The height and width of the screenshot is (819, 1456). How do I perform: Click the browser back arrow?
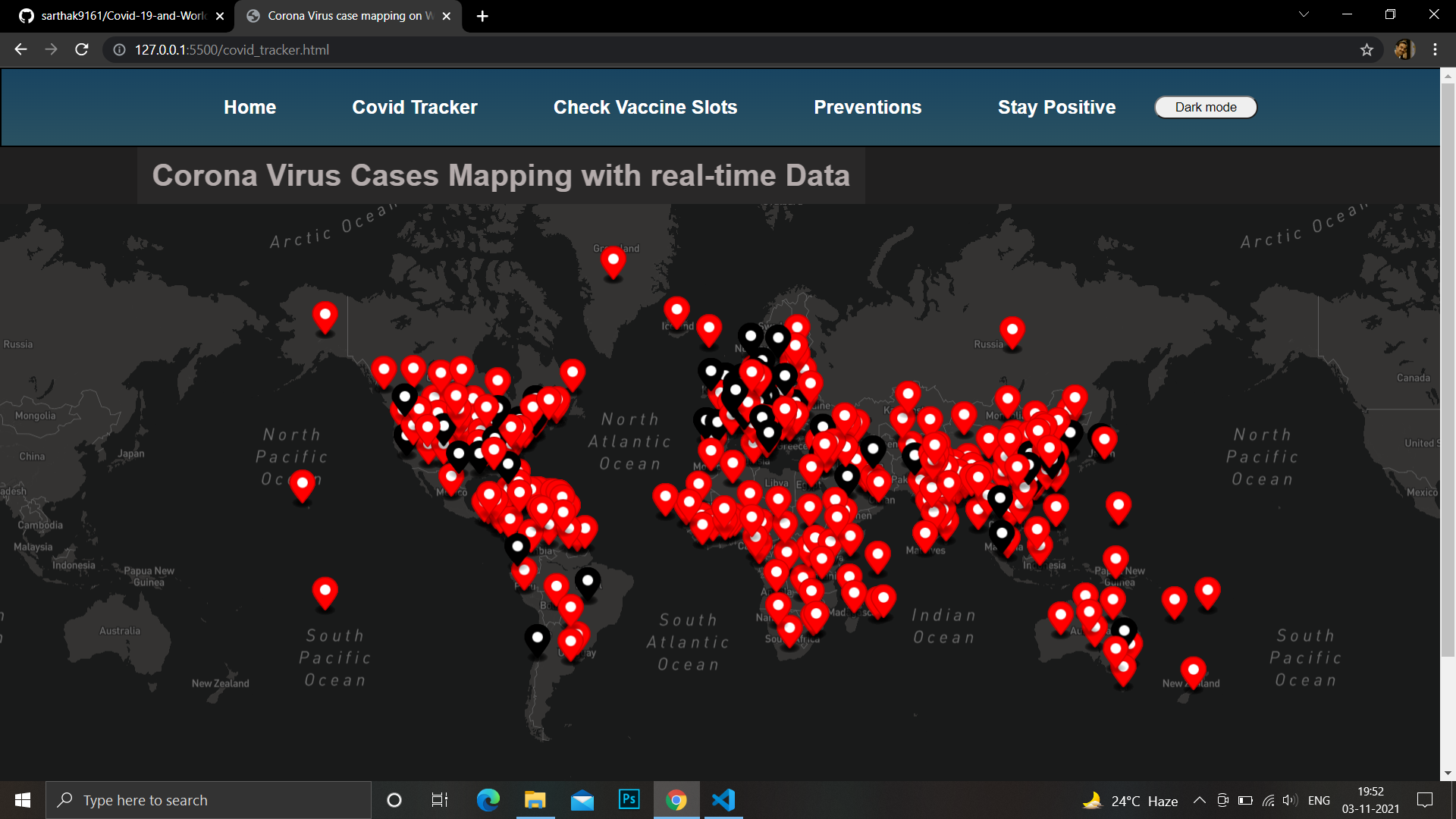[x=20, y=49]
